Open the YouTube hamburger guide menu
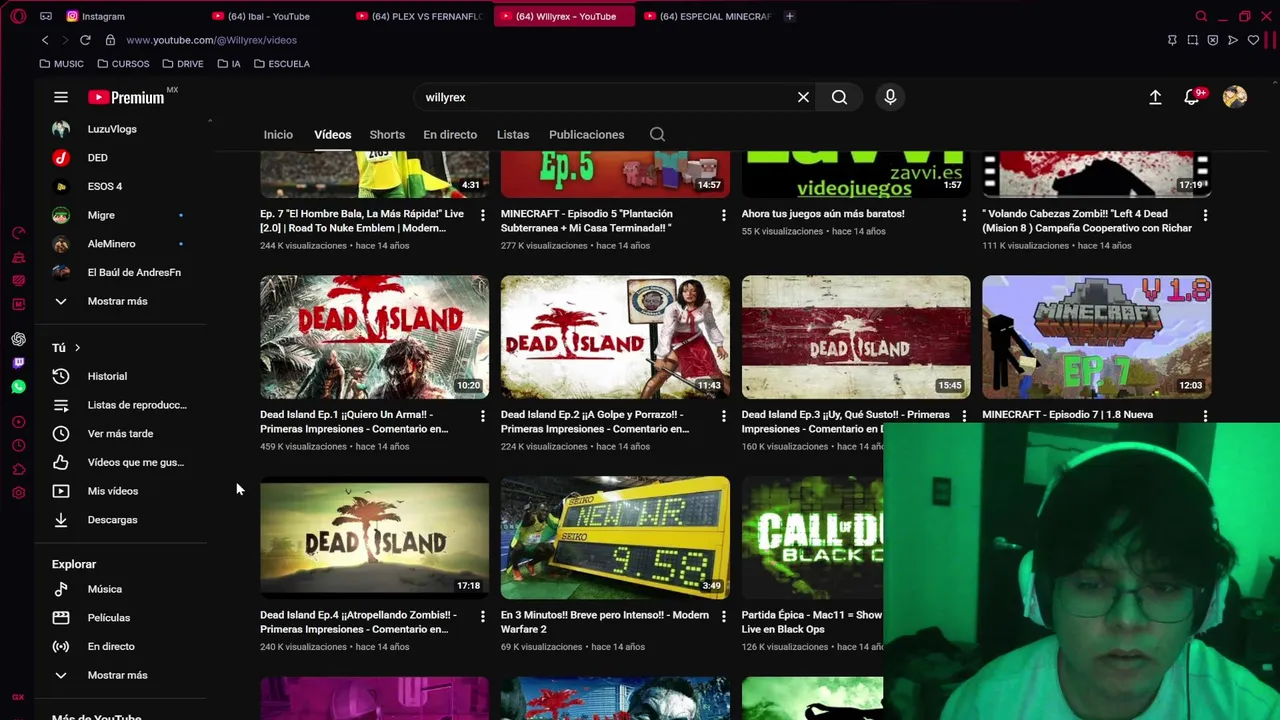Image resolution: width=1280 pixels, height=720 pixels. tap(61, 97)
